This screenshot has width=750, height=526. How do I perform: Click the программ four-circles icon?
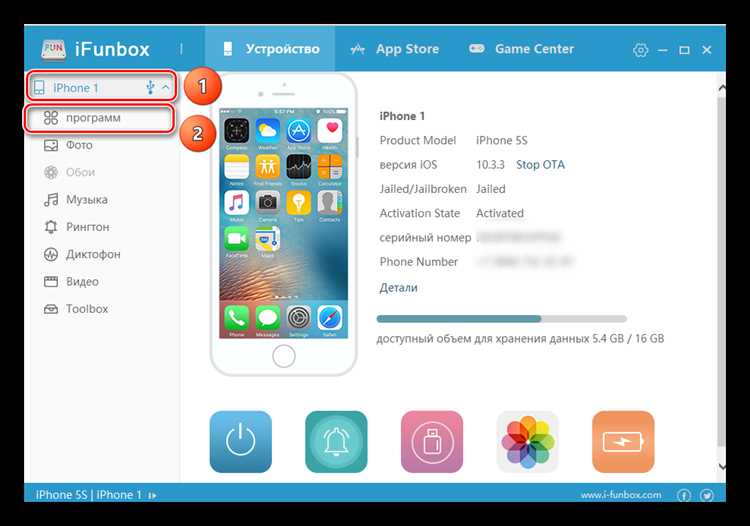coord(51,118)
